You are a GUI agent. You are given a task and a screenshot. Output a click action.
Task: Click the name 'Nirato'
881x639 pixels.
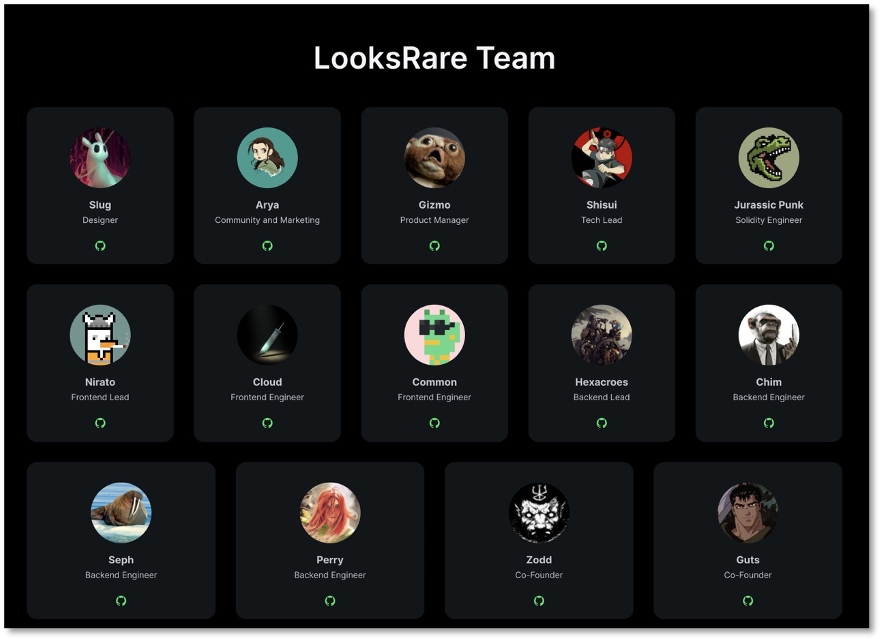click(100, 382)
